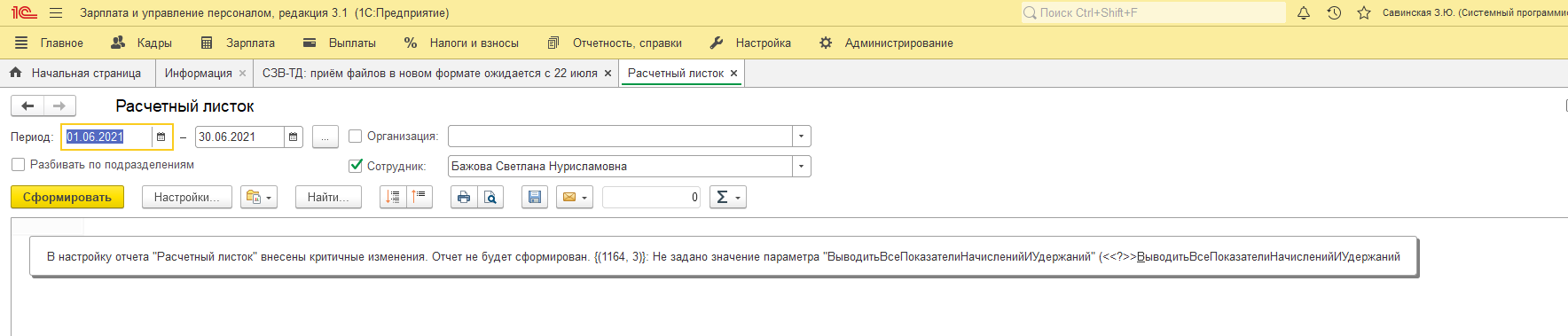
Task: Open report variants dropdown button
Action: pos(259,197)
